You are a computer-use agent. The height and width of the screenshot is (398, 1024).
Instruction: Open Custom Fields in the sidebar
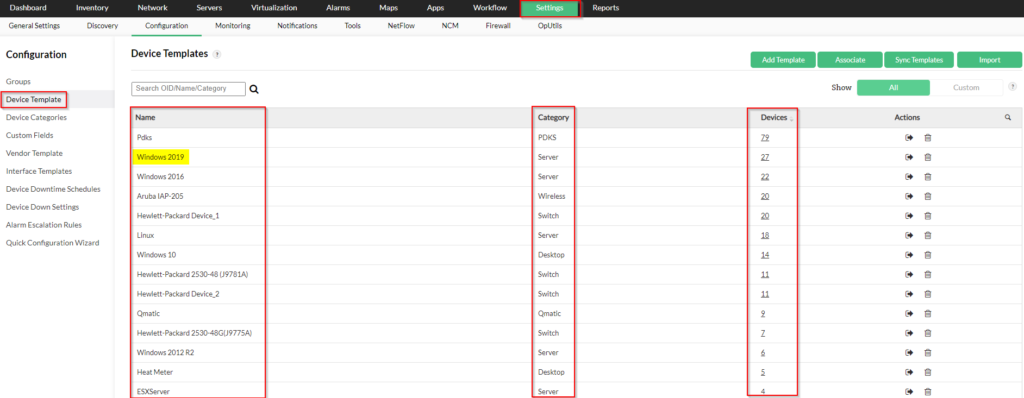click(29, 135)
